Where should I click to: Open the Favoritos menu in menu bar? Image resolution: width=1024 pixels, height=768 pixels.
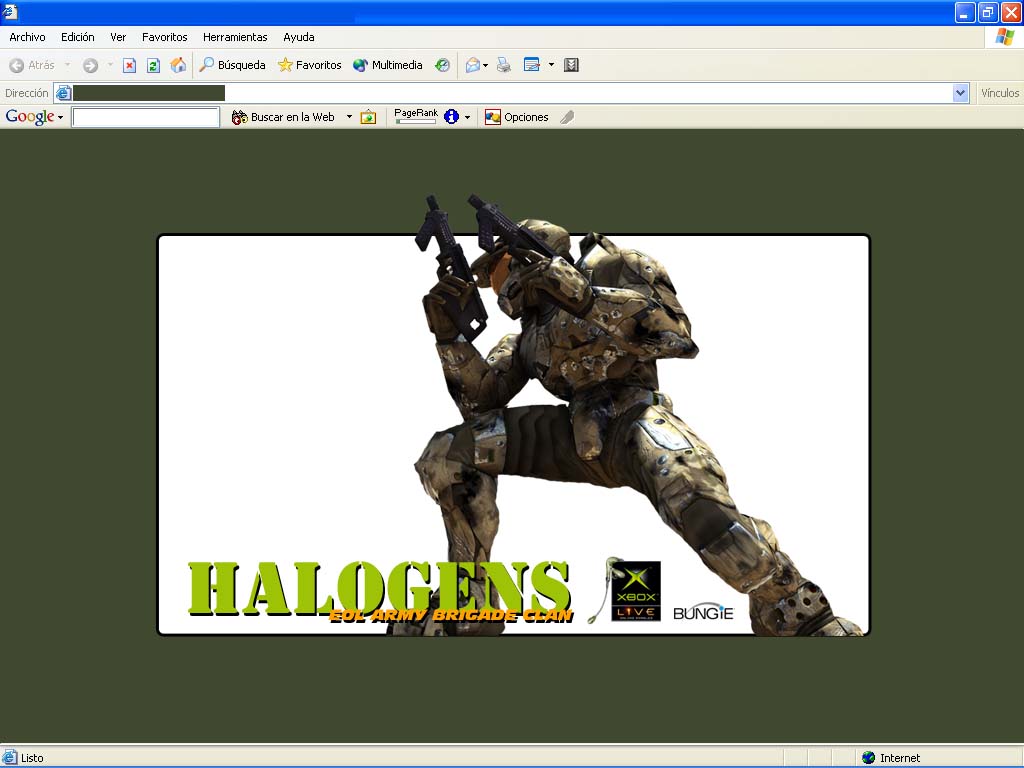point(164,37)
